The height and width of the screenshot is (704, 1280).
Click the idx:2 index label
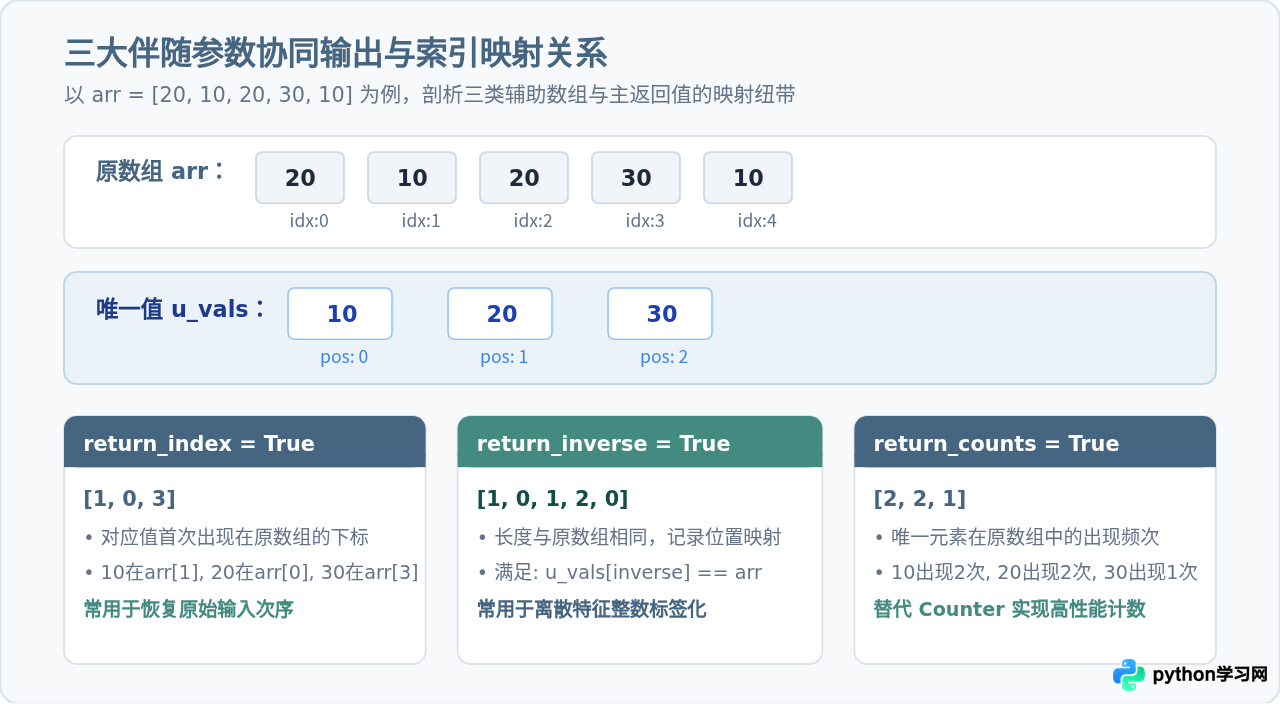(533, 221)
